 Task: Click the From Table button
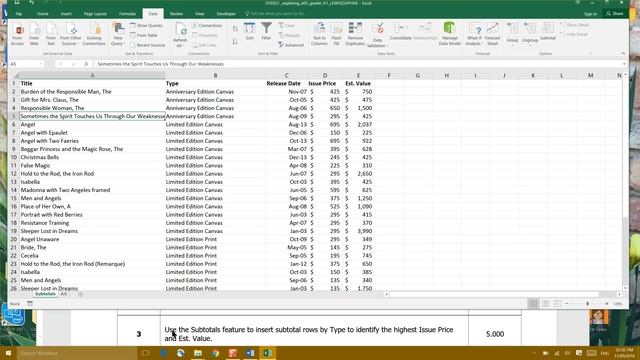[144, 35]
